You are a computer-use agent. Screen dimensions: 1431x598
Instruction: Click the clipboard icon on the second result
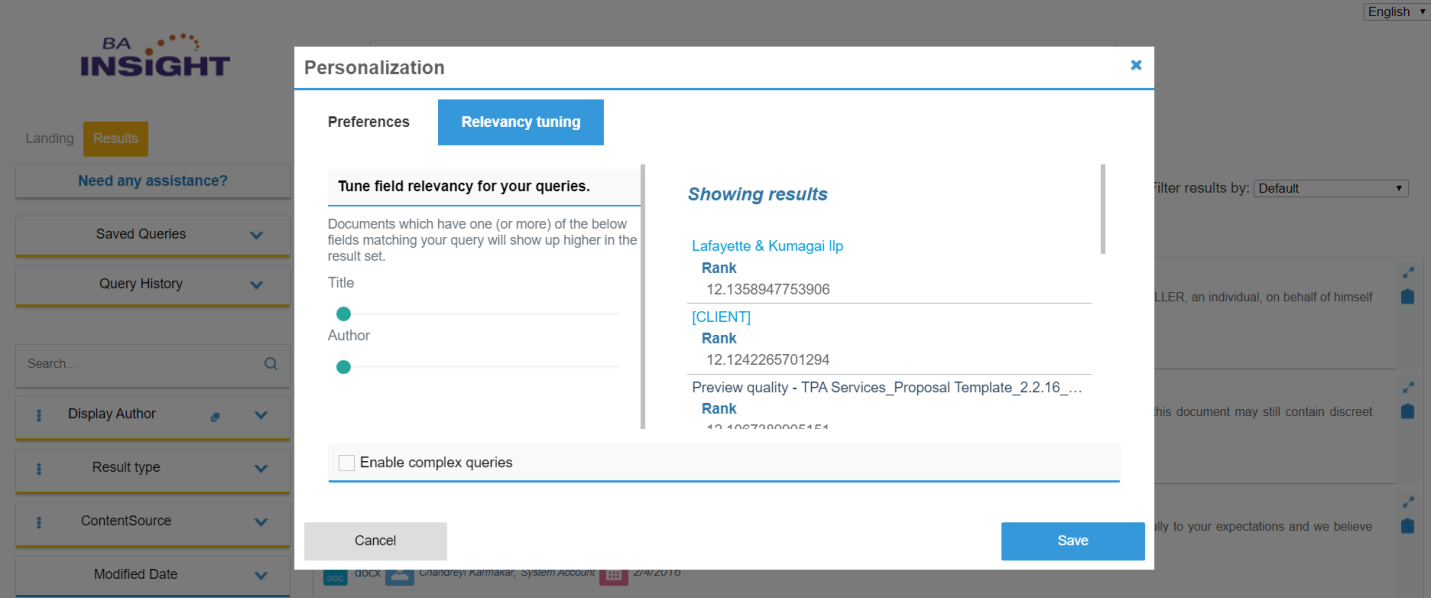(1408, 411)
